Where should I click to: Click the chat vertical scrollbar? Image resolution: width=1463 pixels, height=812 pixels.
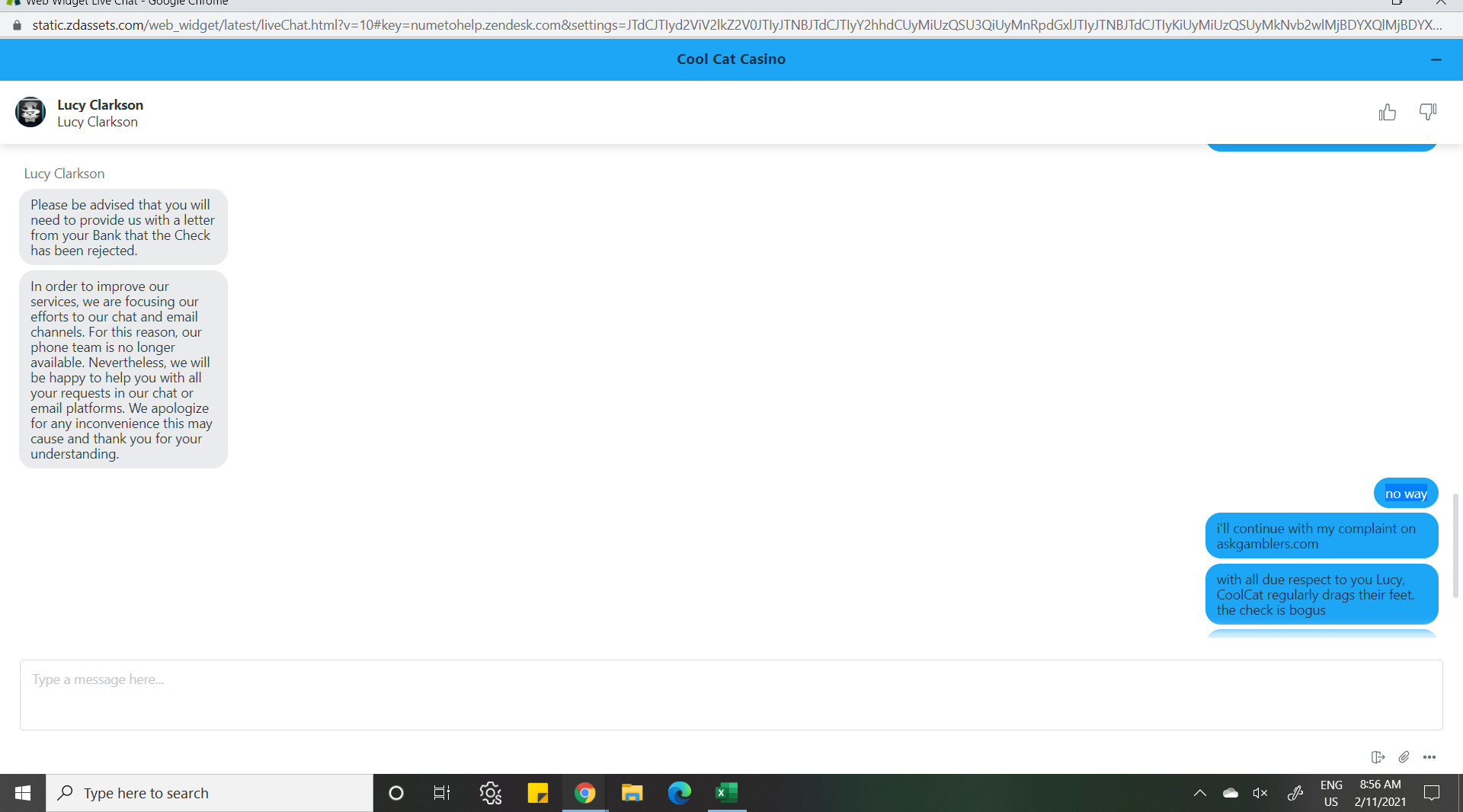pyautogui.click(x=1455, y=545)
